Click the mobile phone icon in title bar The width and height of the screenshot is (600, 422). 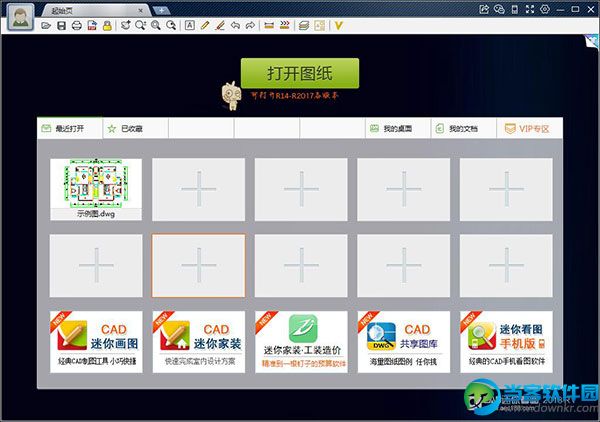pos(515,9)
